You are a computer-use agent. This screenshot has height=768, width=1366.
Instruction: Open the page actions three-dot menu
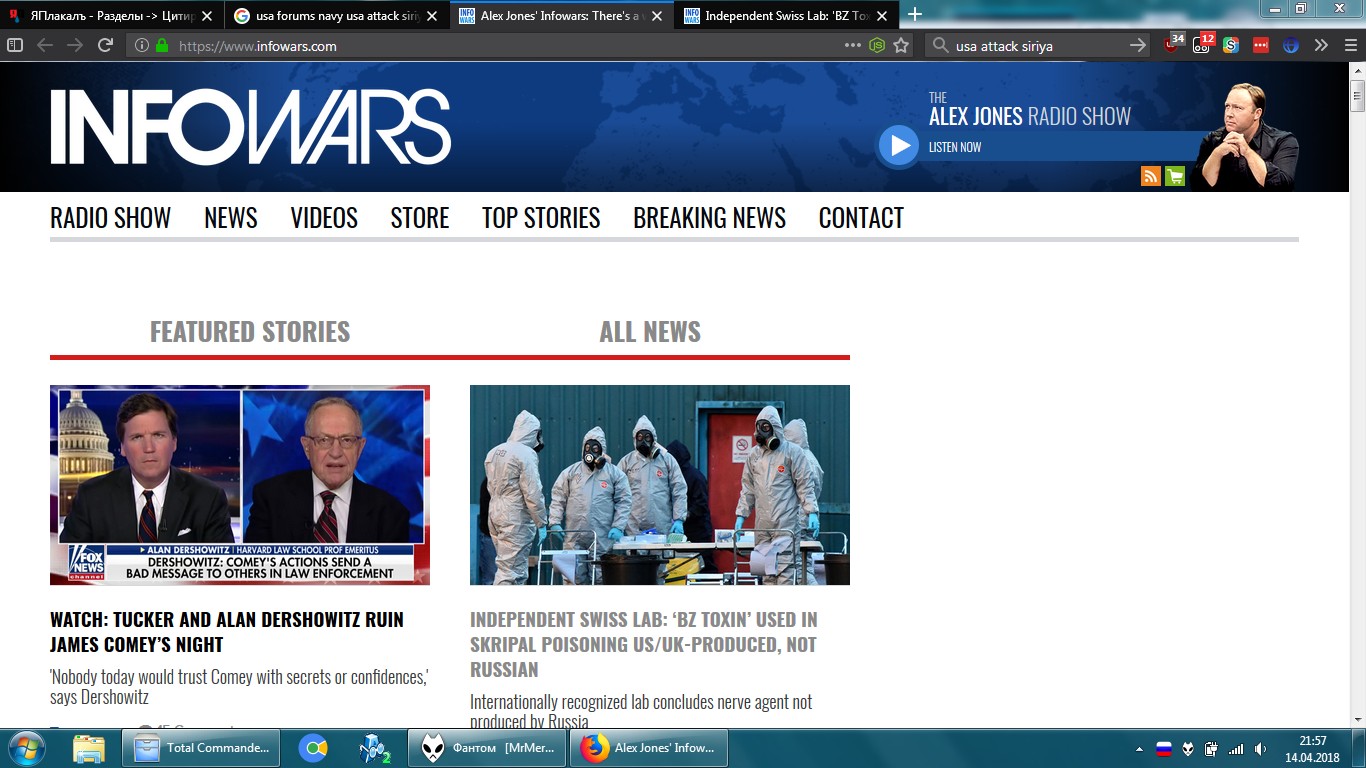852,45
